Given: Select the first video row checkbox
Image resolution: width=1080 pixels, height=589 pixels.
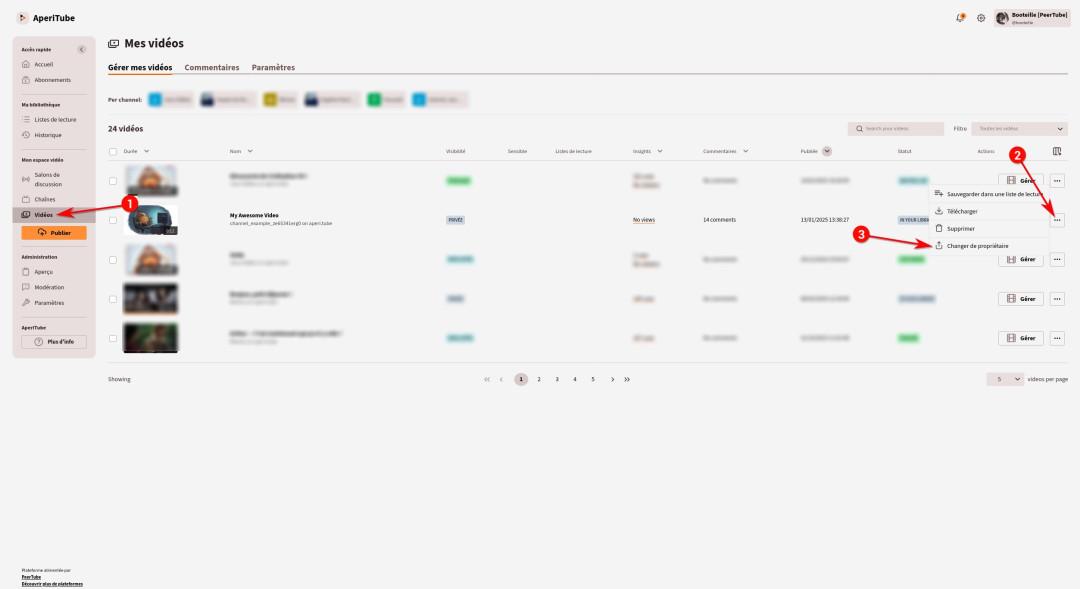Looking at the screenshot, I should coord(113,181).
